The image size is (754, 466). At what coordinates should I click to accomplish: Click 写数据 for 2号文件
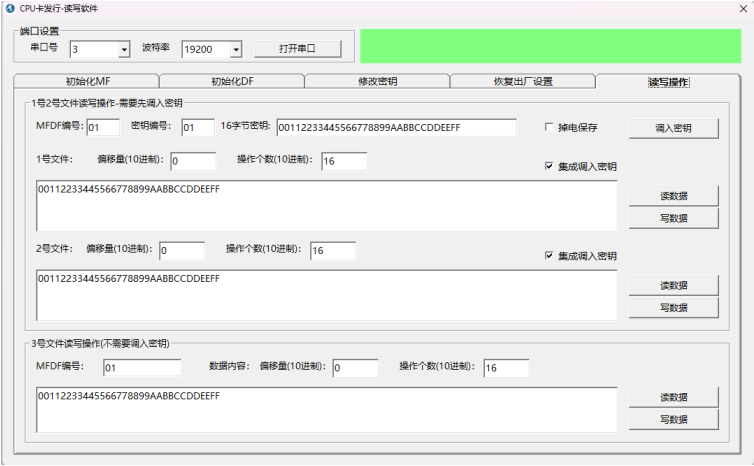point(673,308)
